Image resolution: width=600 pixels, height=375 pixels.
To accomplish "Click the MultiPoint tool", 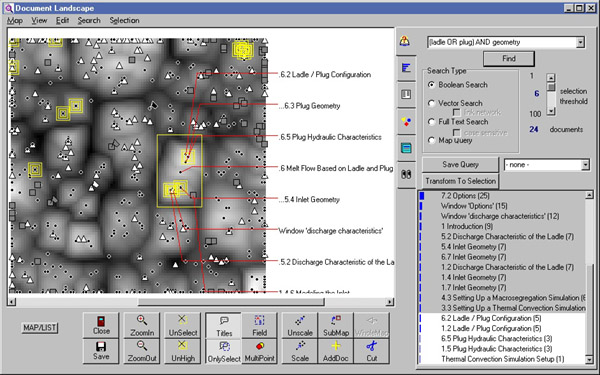I will [259, 351].
